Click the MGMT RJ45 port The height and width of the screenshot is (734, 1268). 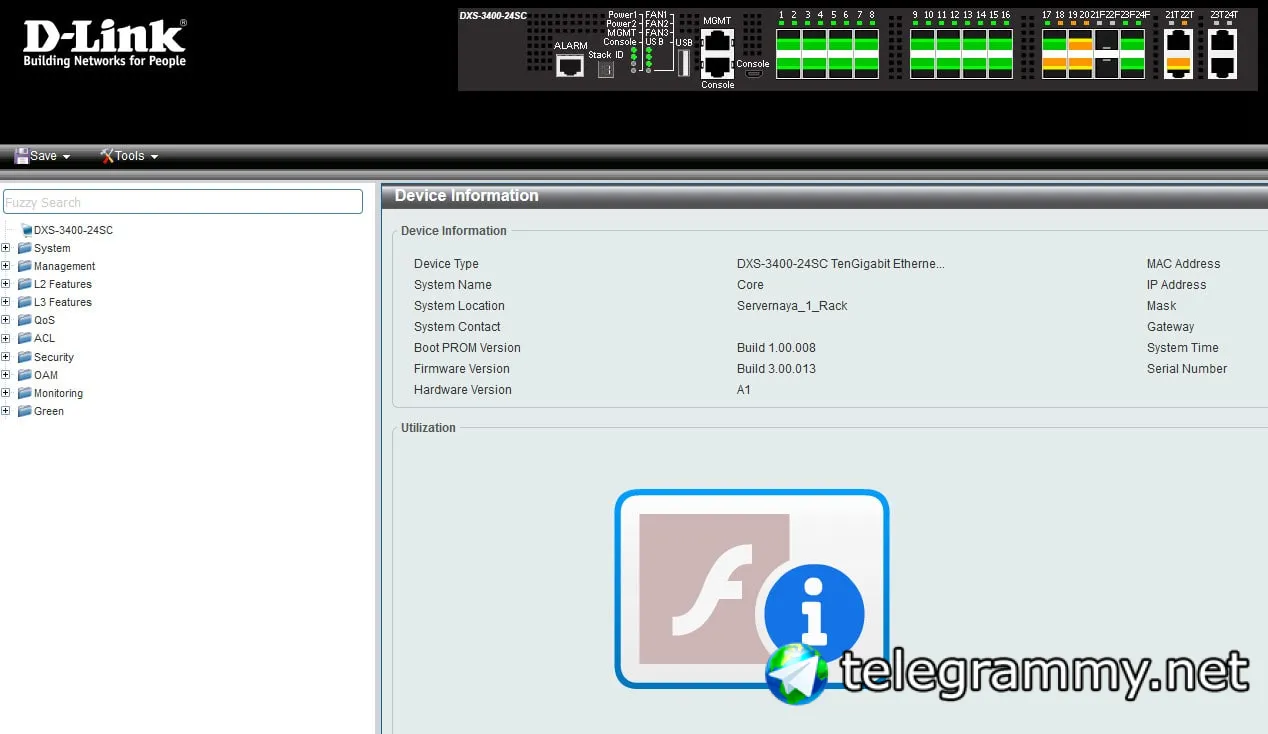click(717, 41)
